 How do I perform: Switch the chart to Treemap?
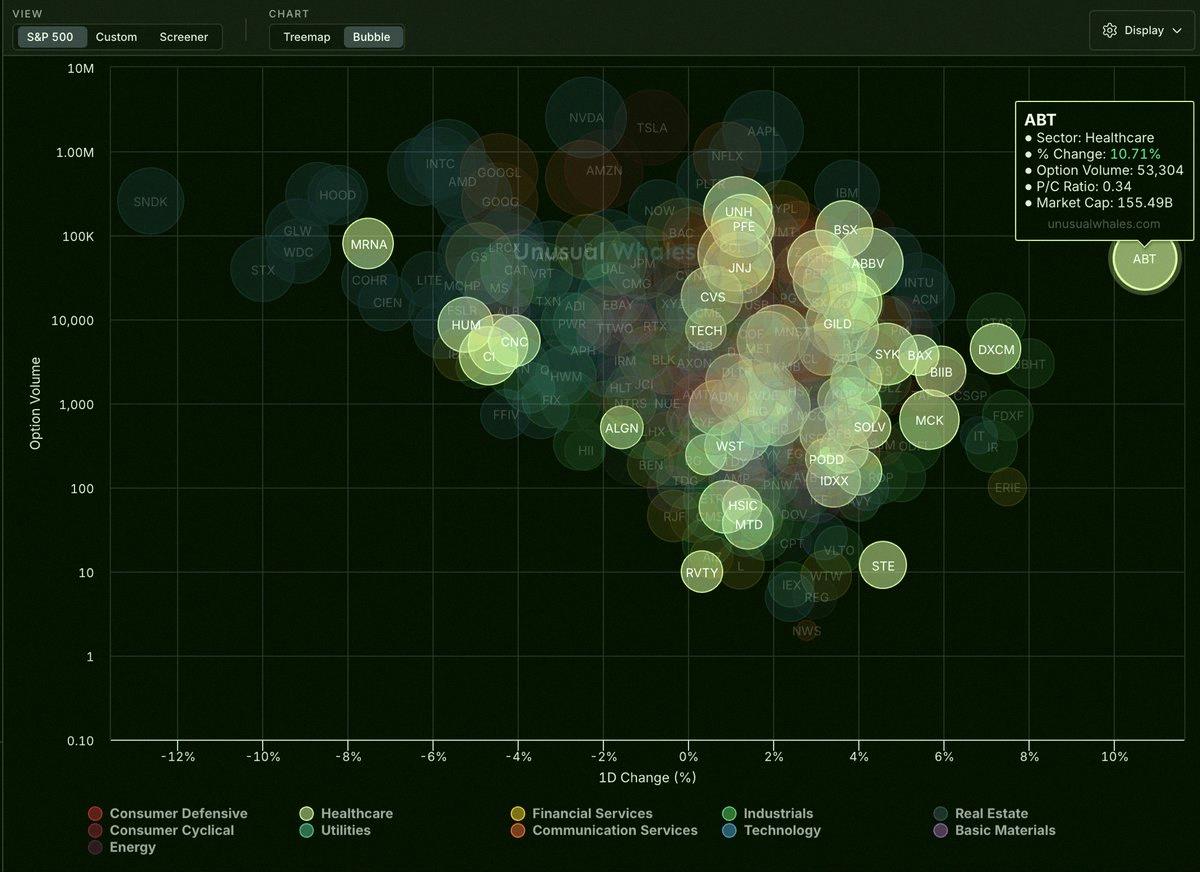pos(307,37)
